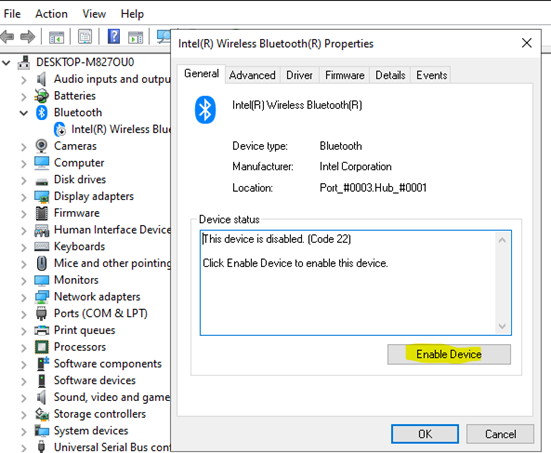Click the Mice and other pointing icon

[x=41, y=263]
